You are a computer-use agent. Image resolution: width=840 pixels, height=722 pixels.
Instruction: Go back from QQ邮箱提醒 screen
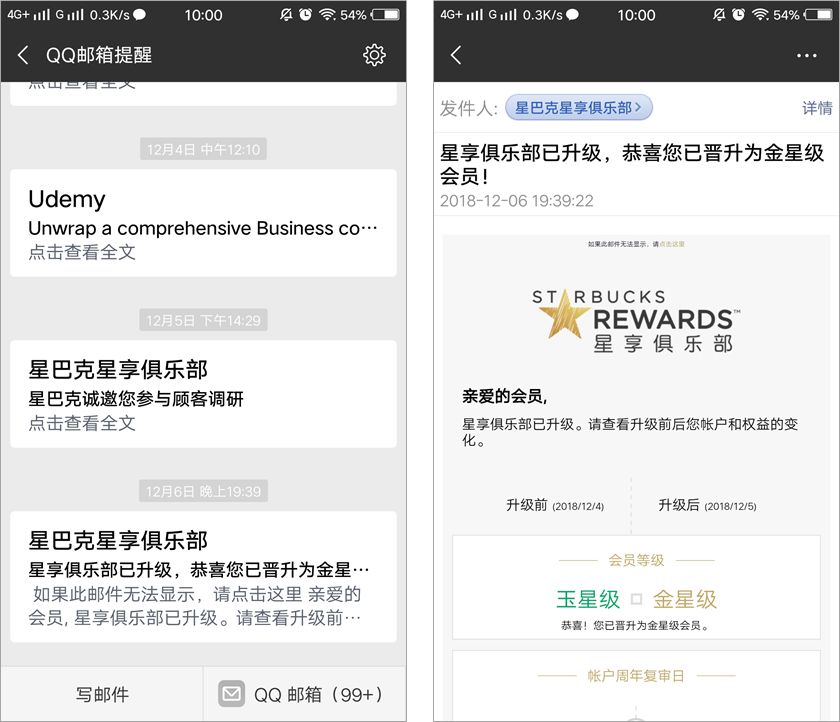(23, 55)
